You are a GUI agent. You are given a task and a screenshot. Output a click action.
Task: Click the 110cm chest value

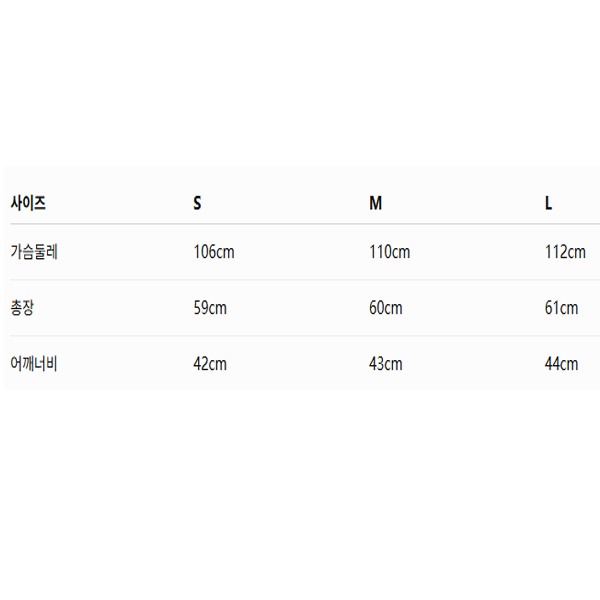[x=390, y=252]
